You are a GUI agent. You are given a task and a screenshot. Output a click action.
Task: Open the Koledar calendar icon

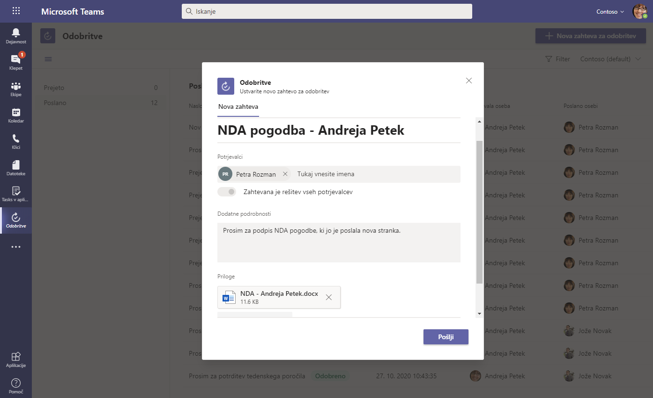(16, 115)
